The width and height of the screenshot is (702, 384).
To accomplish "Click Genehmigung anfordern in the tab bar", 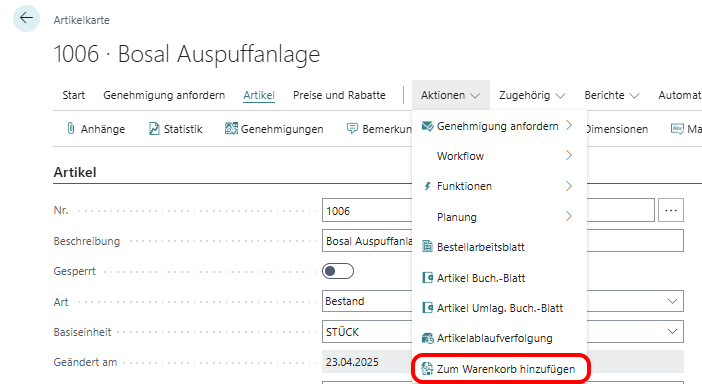I will [x=164, y=95].
